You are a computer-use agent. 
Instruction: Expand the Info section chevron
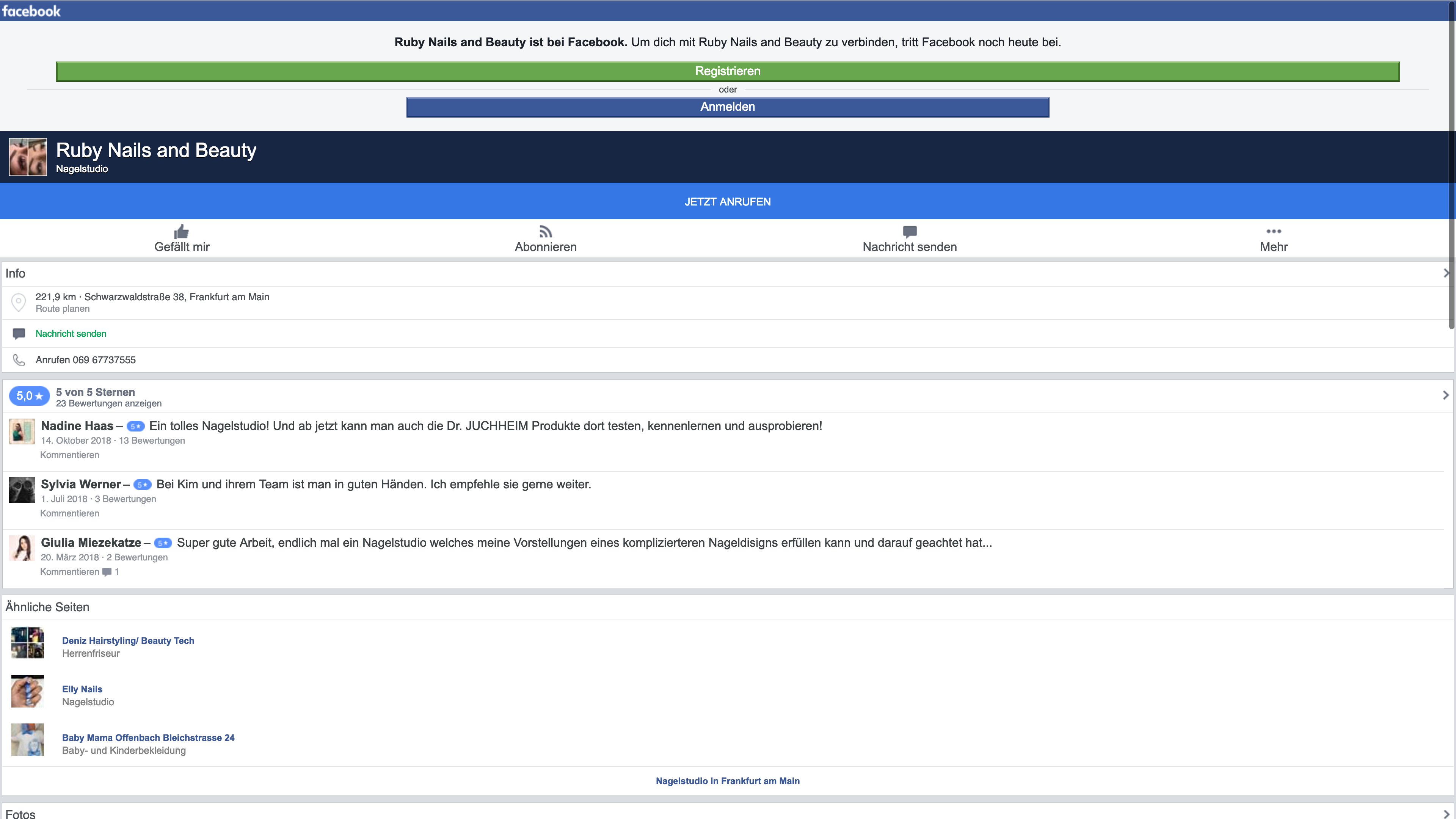coord(1446,273)
